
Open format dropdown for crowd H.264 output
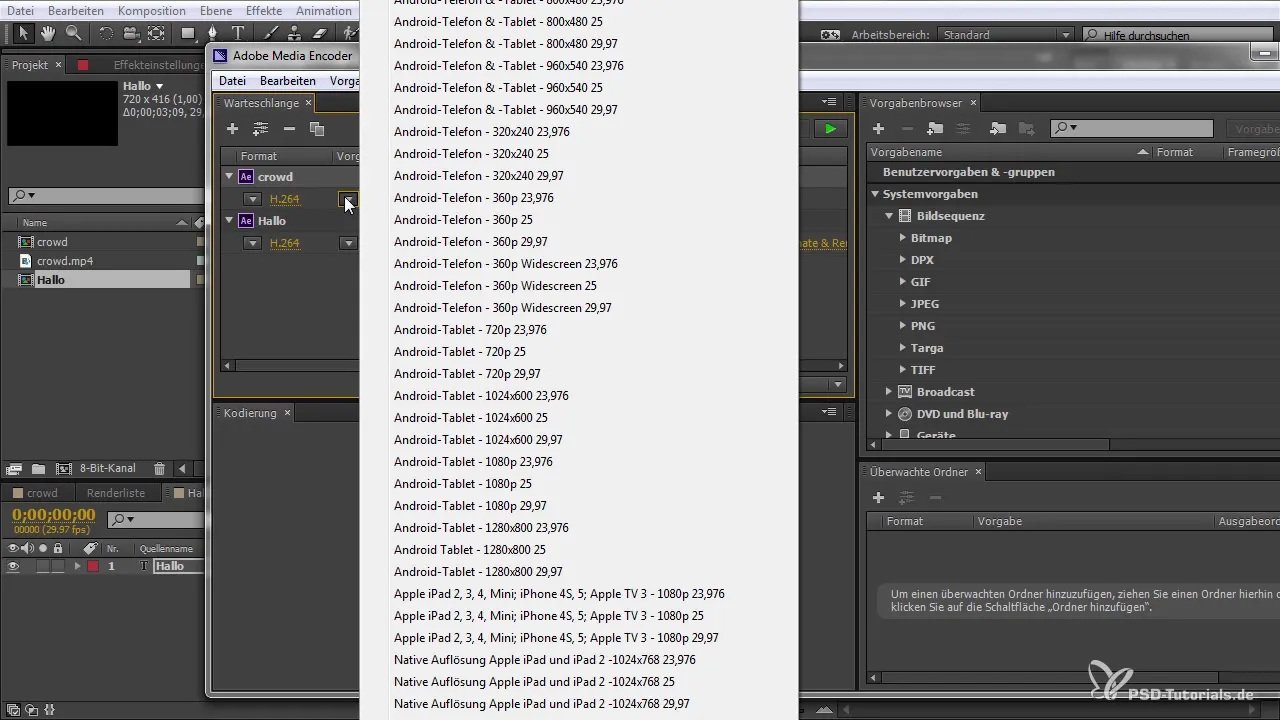(x=253, y=199)
